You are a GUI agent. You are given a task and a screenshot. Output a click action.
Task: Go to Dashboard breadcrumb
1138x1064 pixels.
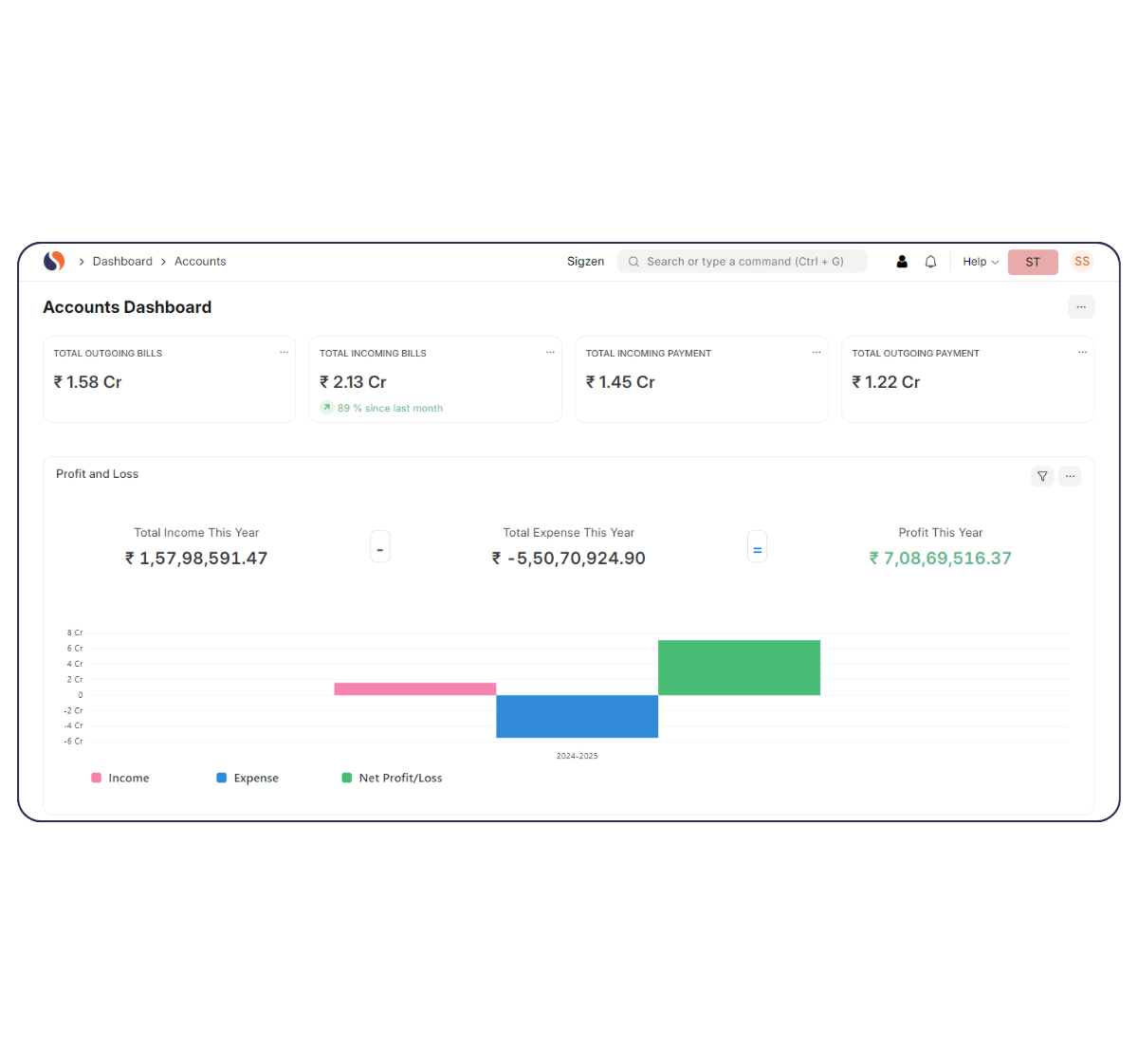coord(122,262)
